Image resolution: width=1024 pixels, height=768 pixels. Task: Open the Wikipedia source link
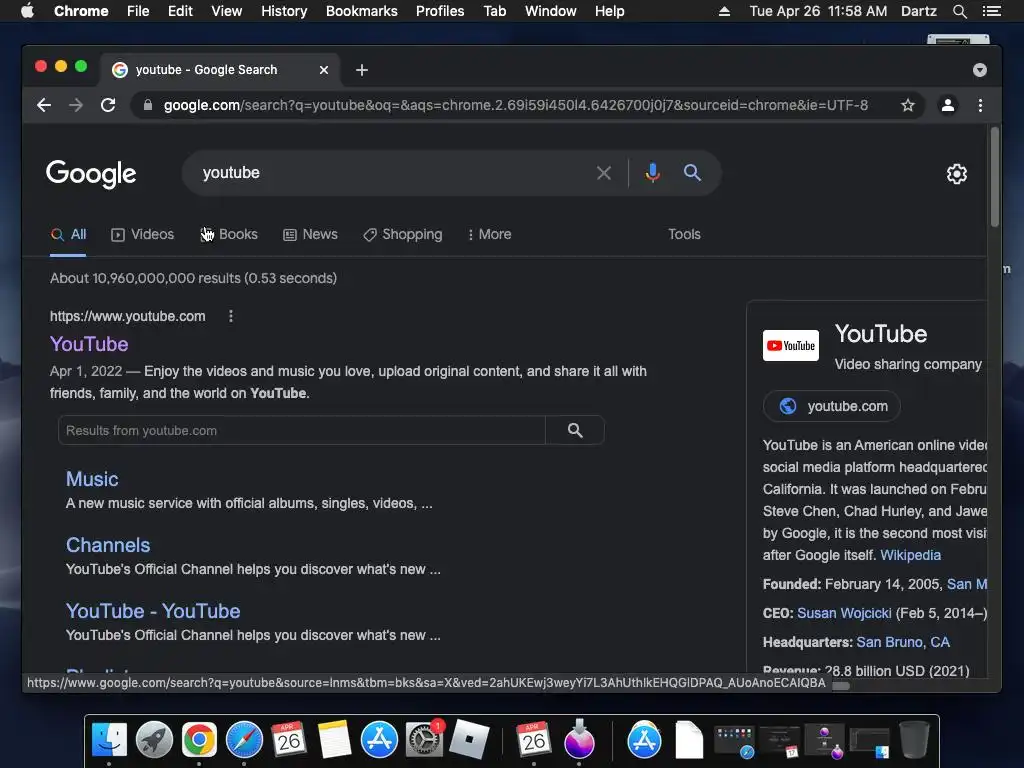tap(910, 555)
